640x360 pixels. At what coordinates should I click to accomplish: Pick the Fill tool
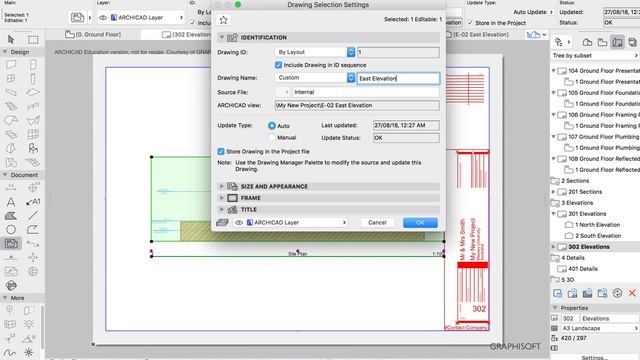pyautogui.click(x=11, y=216)
